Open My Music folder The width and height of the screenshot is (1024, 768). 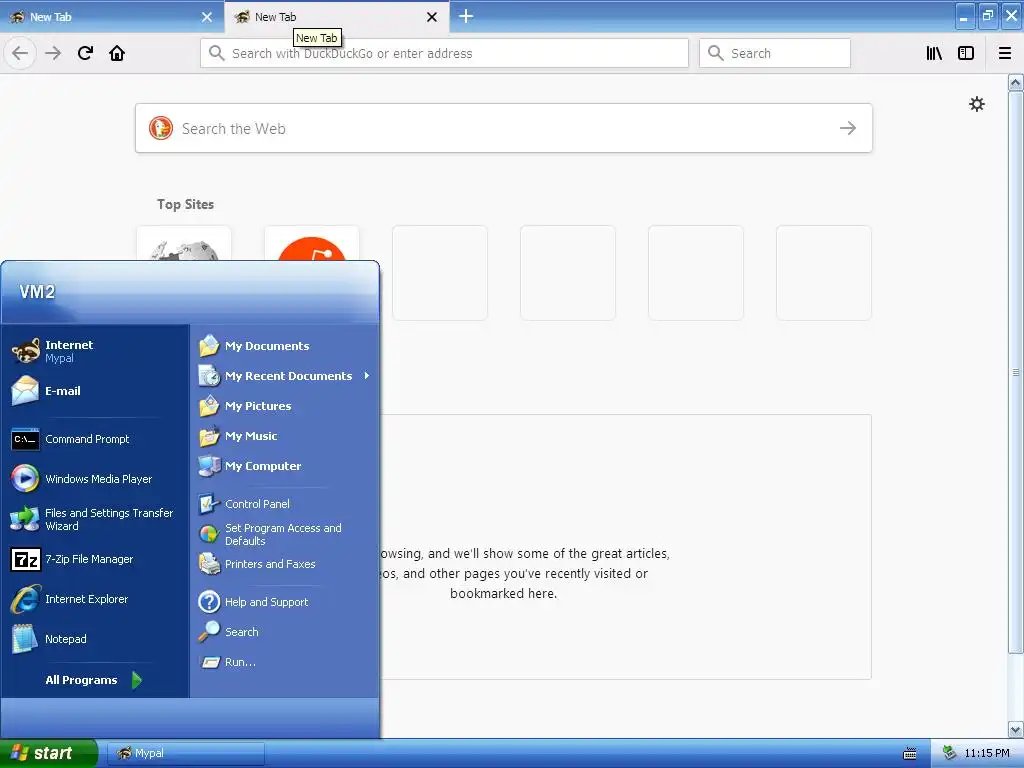tap(284, 436)
